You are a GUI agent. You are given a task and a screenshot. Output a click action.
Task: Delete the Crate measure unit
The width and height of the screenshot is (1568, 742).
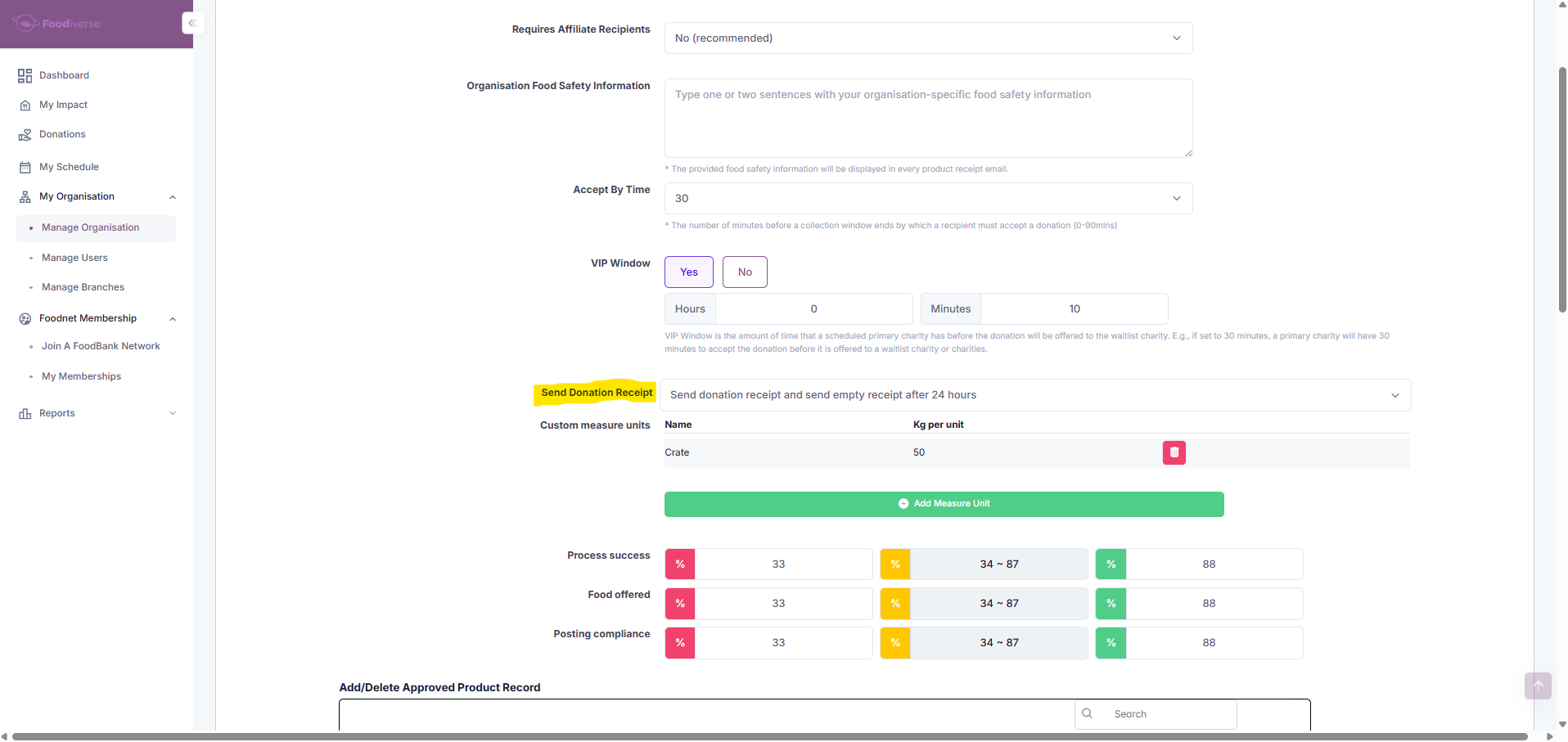tap(1174, 452)
